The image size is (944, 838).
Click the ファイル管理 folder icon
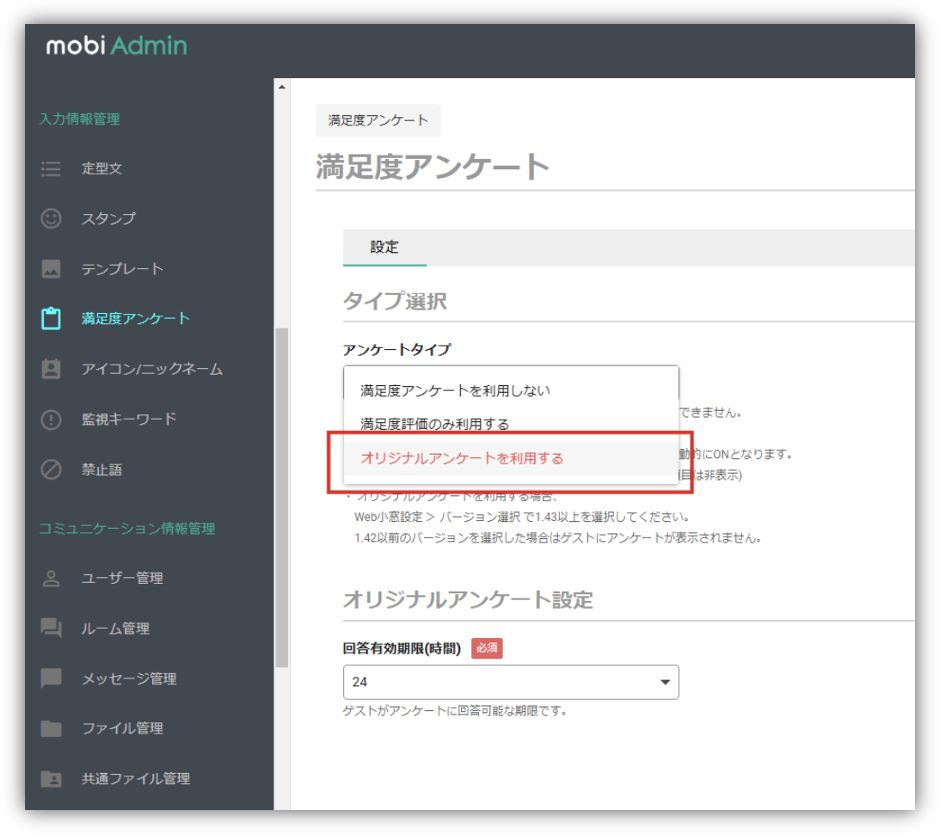coord(51,728)
